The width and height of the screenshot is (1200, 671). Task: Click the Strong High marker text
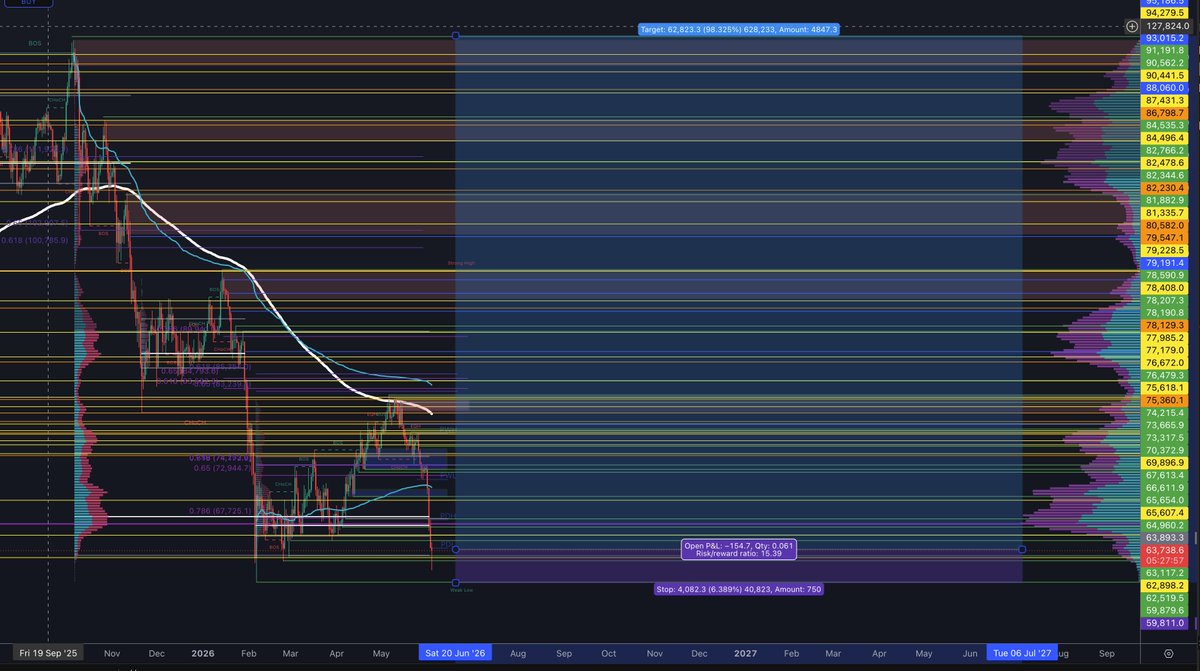tap(461, 263)
